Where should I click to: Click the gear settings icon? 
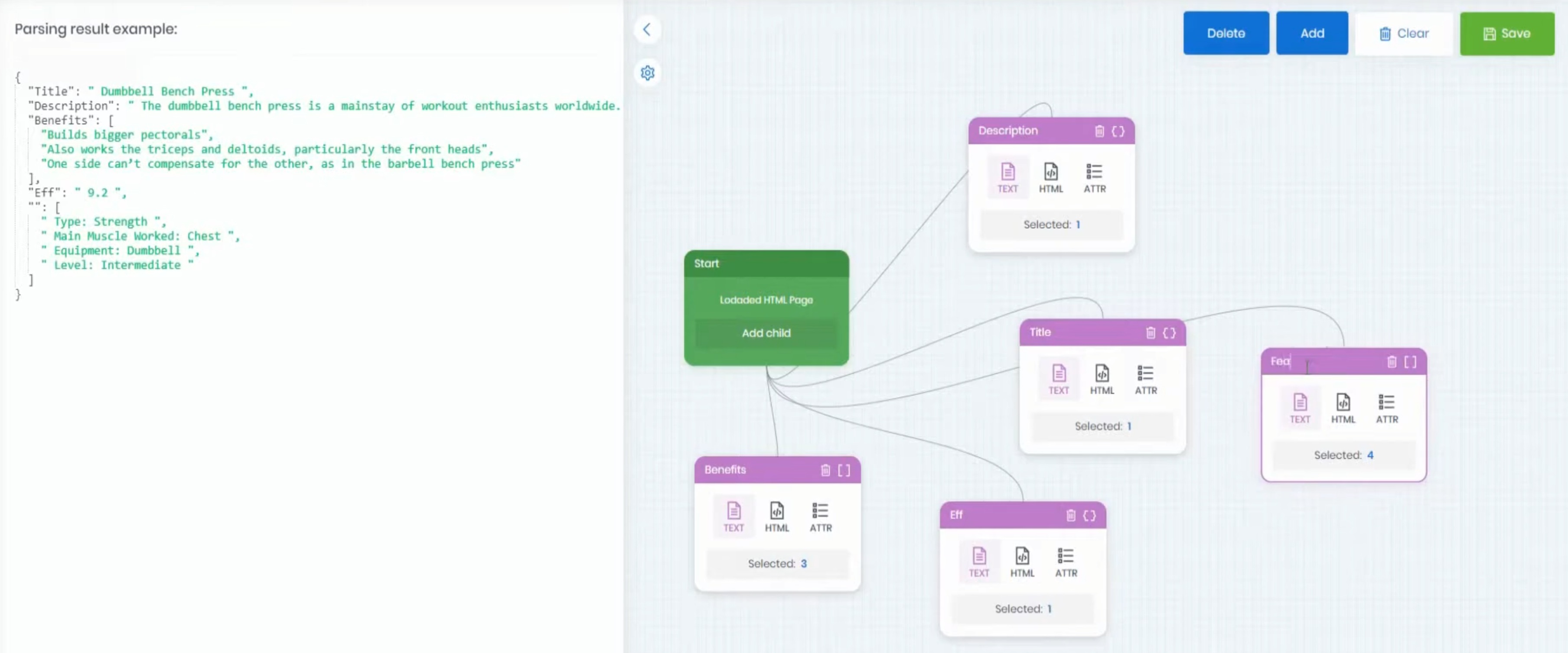[x=647, y=73]
